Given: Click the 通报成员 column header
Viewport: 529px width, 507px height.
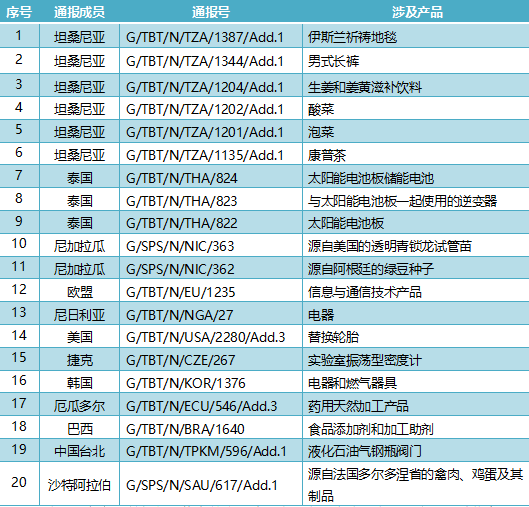Looking at the screenshot, I should coord(79,12).
